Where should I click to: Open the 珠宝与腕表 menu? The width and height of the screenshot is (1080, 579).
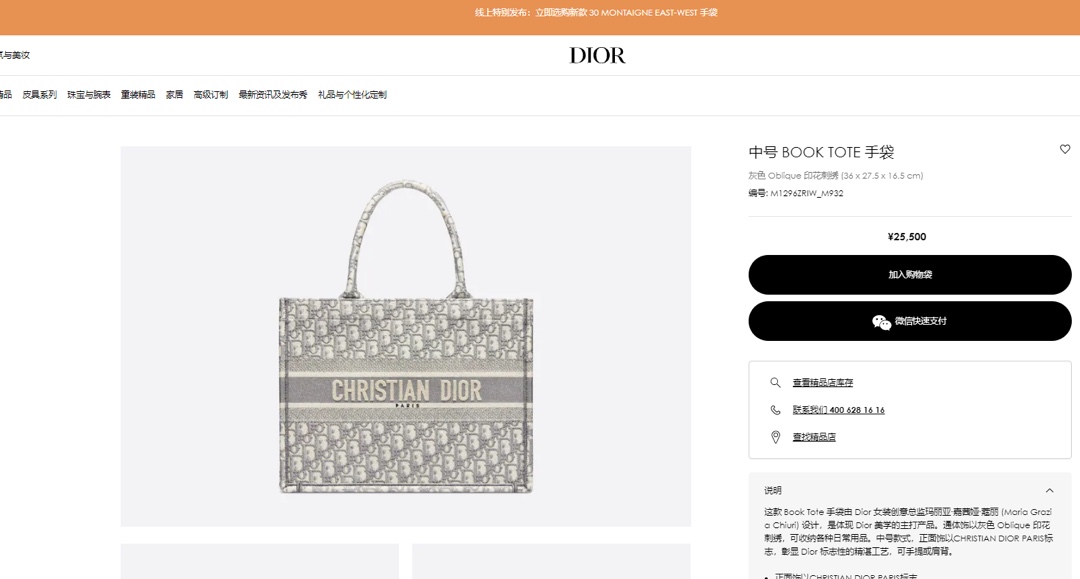(x=89, y=95)
